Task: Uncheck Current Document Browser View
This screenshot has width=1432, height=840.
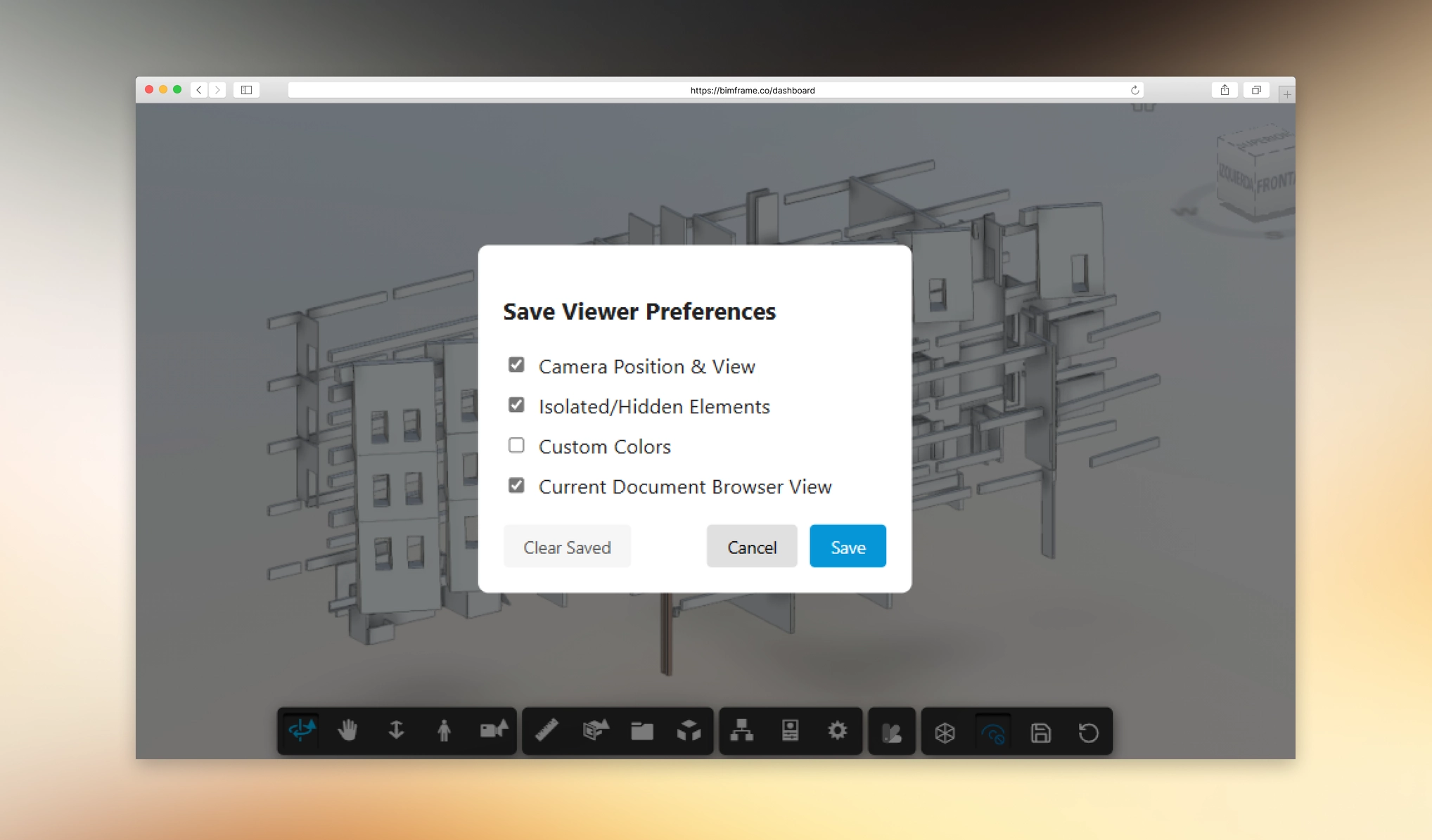Action: coord(516,485)
